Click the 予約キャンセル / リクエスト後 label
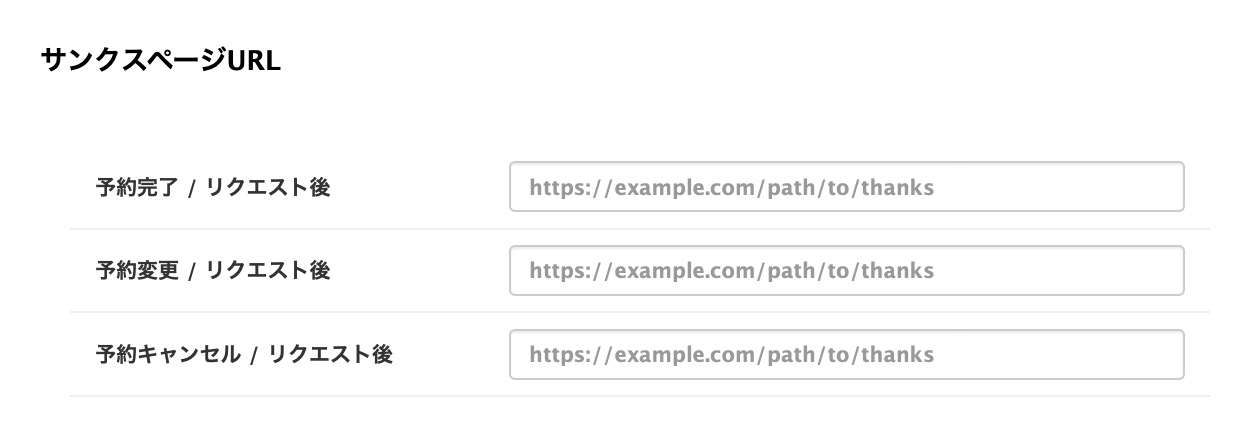 244,355
